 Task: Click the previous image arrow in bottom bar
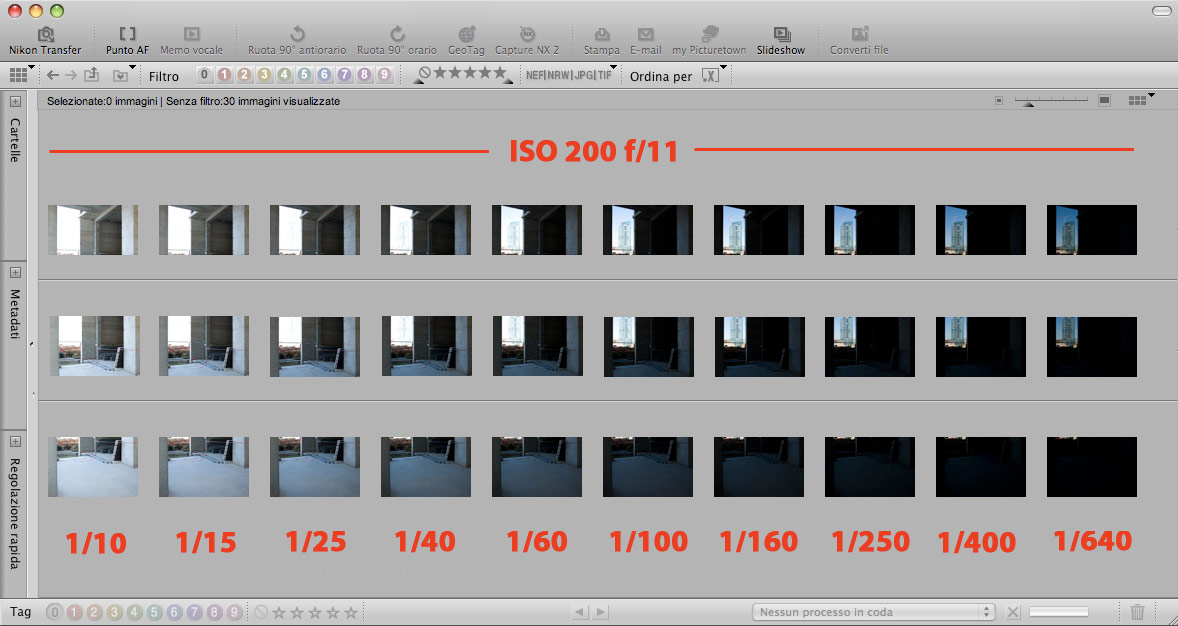[579, 612]
